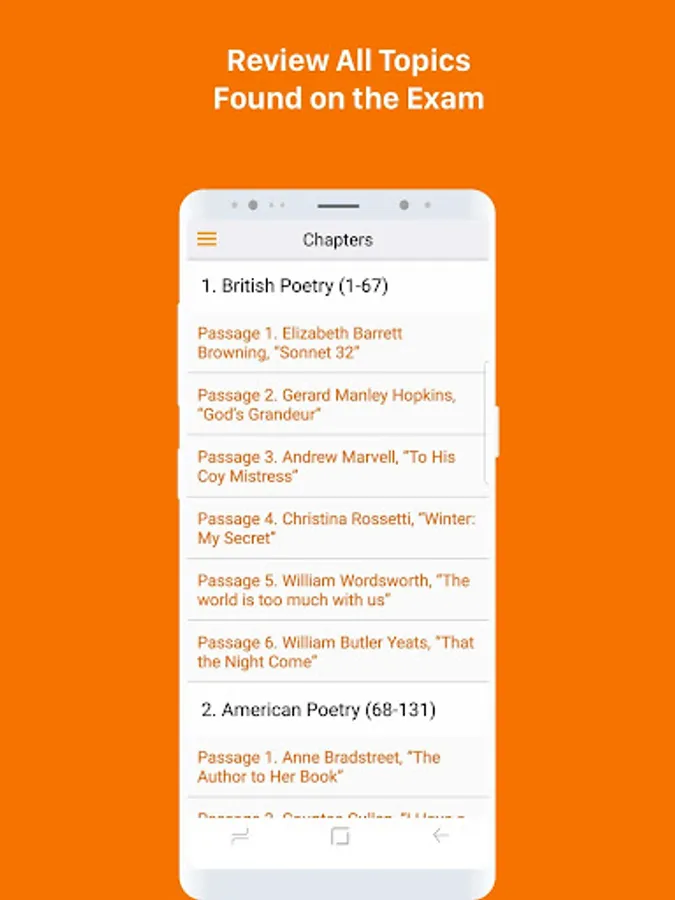Open Passage 6 William Butler Yeats passage
The image size is (675, 900).
pyautogui.click(x=338, y=651)
